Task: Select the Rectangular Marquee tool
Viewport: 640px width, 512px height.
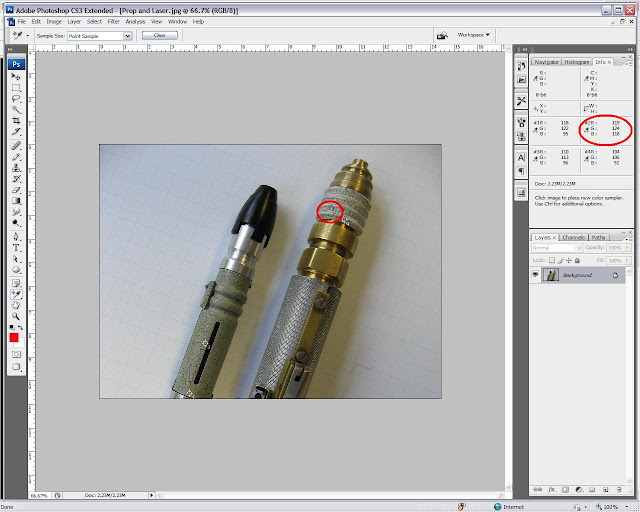Action: click(16, 87)
